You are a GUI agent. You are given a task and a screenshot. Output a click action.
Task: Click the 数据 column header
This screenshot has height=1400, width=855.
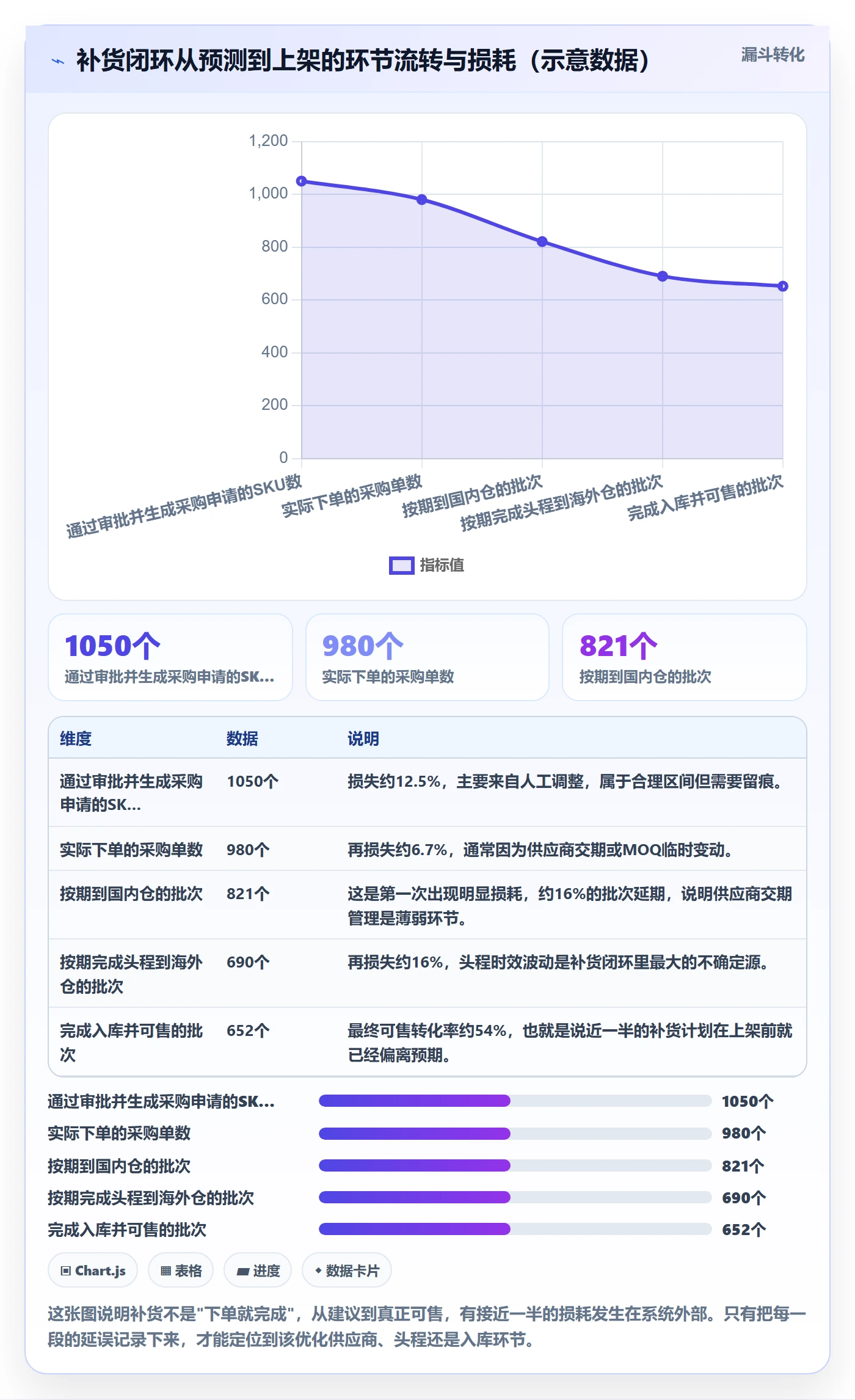coord(242,738)
